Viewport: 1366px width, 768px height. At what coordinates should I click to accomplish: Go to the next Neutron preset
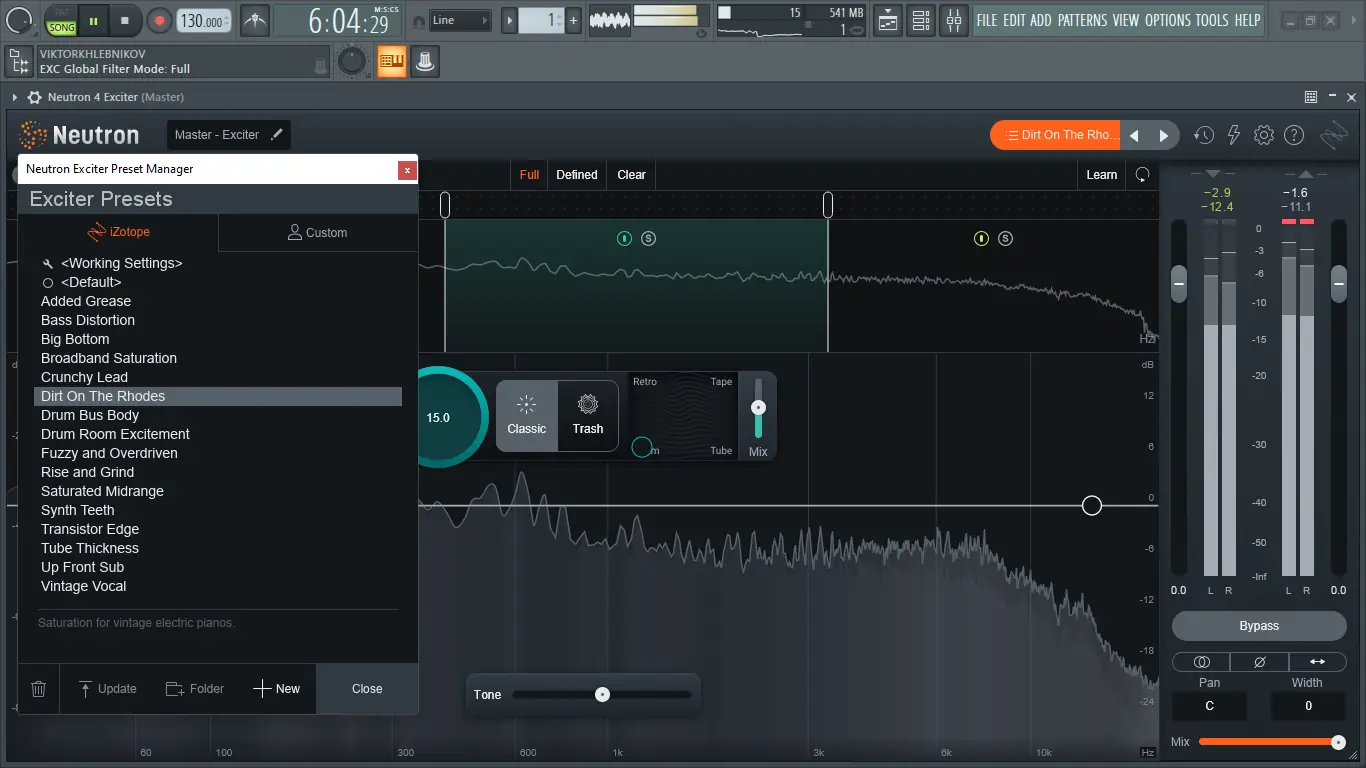(x=1164, y=135)
